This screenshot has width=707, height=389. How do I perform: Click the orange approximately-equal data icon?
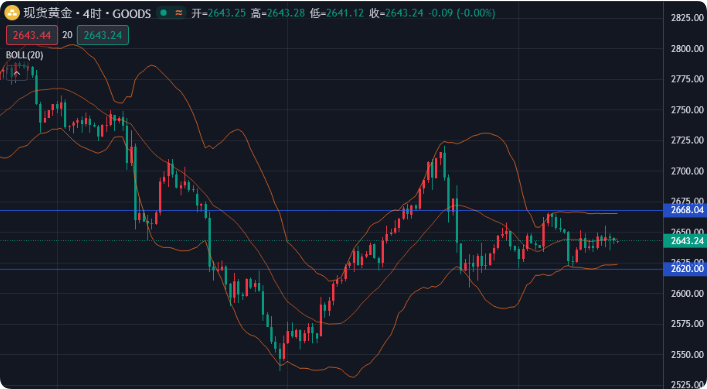pos(179,13)
